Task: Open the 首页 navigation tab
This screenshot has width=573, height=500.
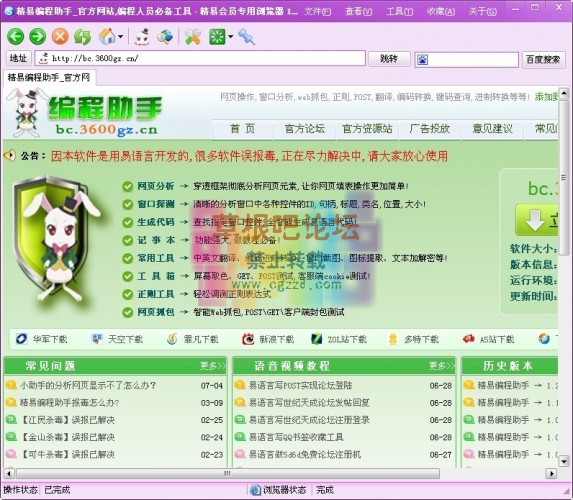Action: point(243,129)
